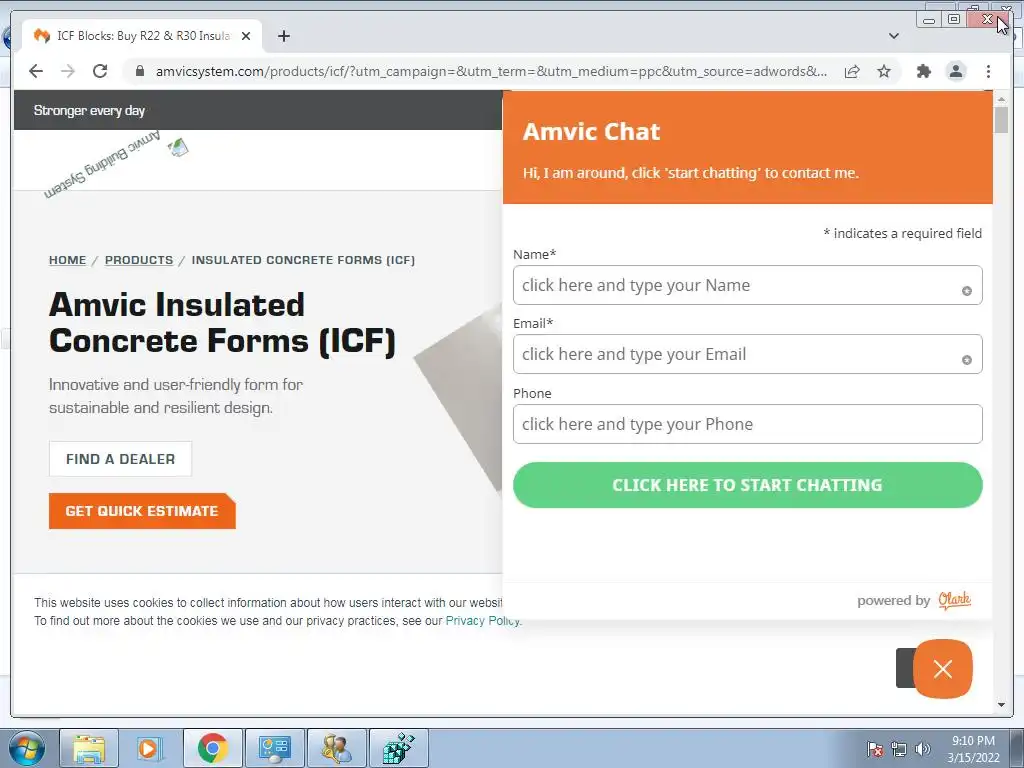
Task: Select the ICF Blocks browser tab
Action: coord(142,36)
